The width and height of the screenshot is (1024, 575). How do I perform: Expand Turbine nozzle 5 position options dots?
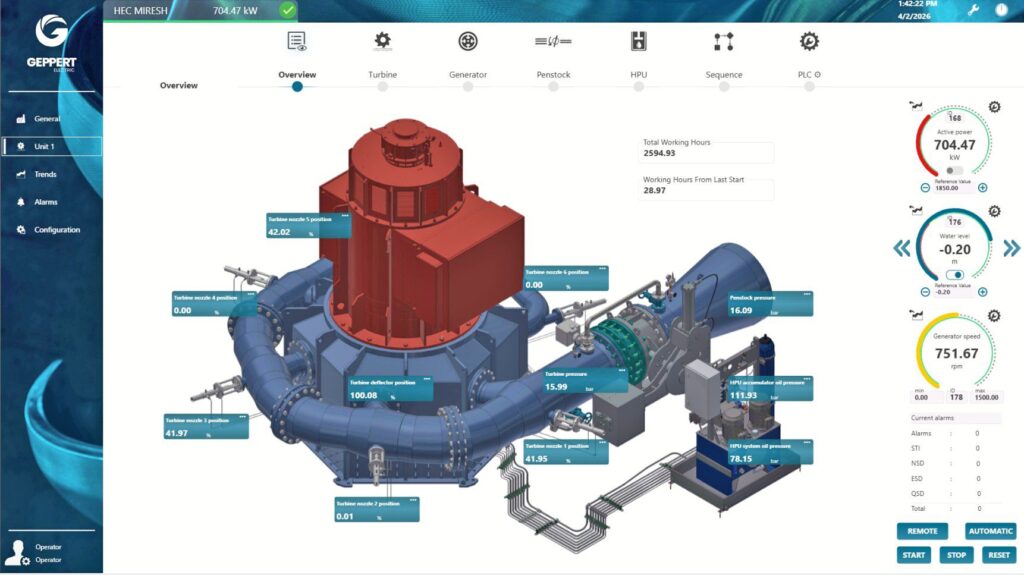click(345, 216)
